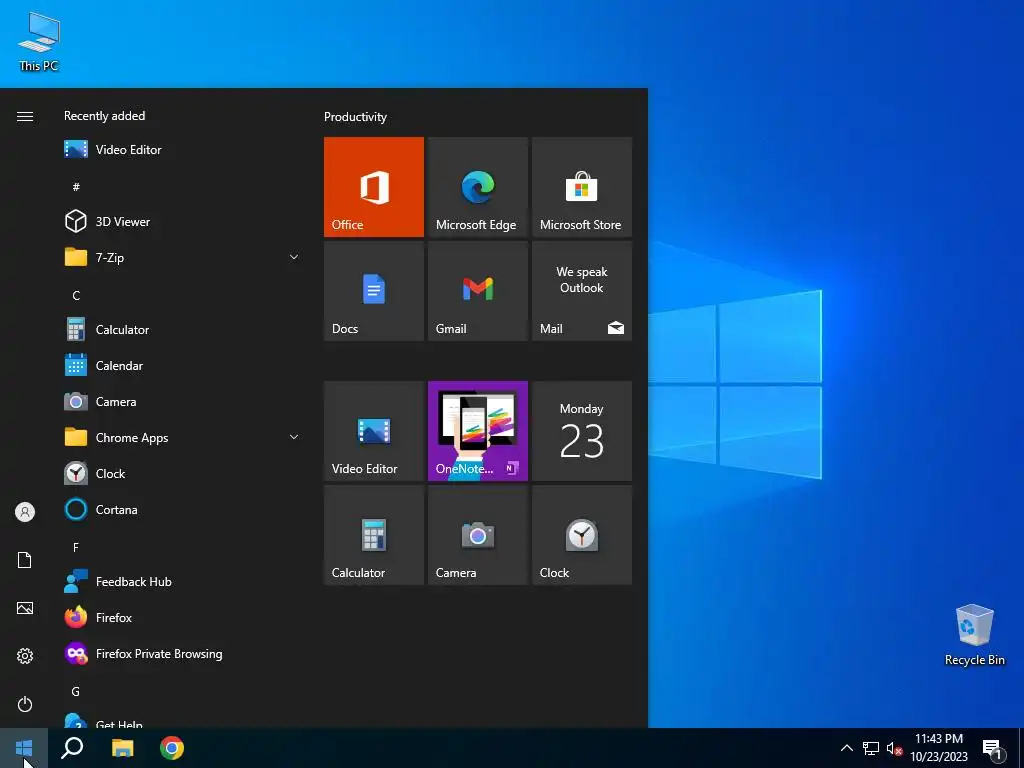Open taskbar Search
The width and height of the screenshot is (1024, 768).
tap(72, 748)
